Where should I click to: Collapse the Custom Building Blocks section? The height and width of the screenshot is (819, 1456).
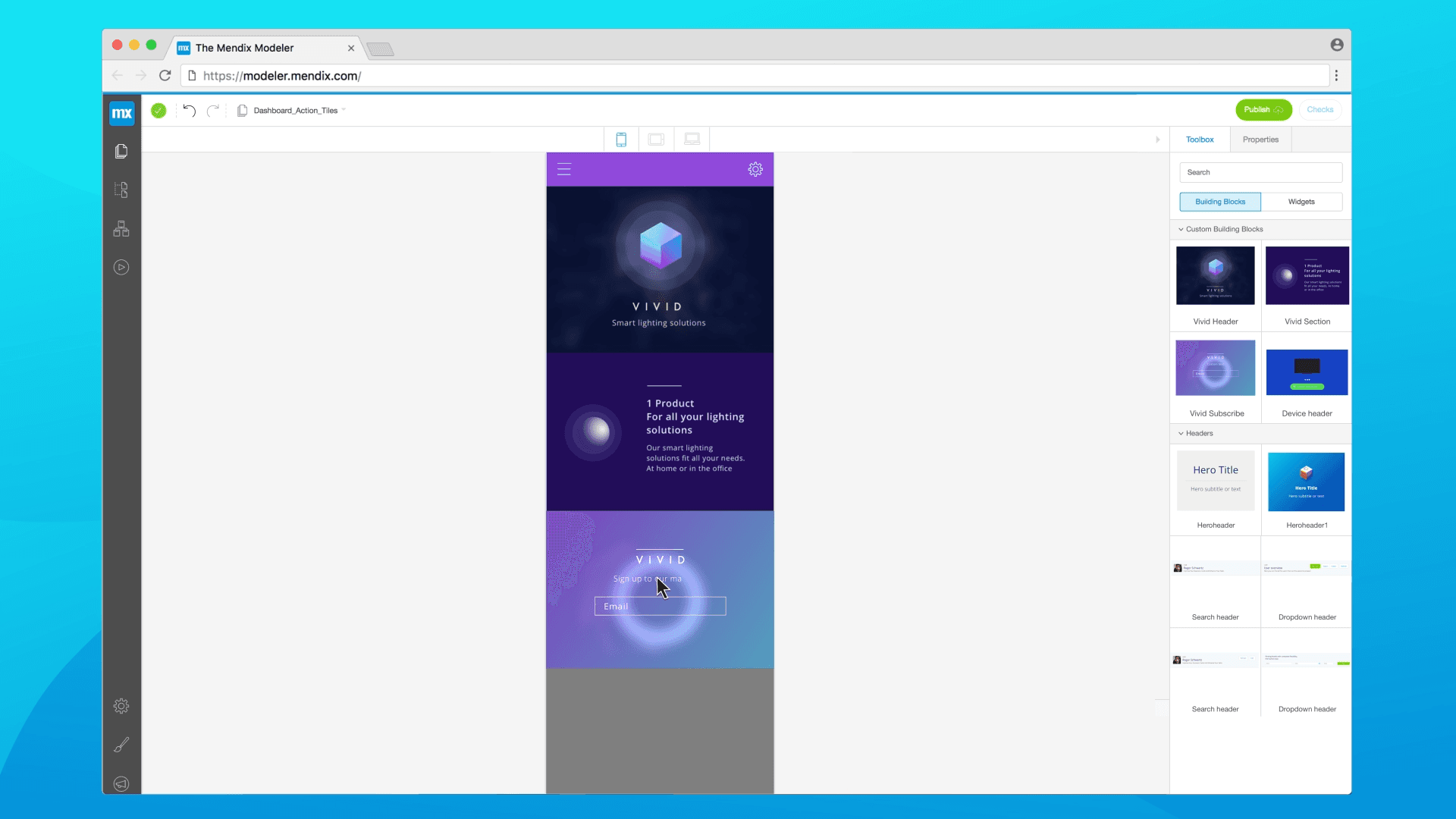point(1181,229)
